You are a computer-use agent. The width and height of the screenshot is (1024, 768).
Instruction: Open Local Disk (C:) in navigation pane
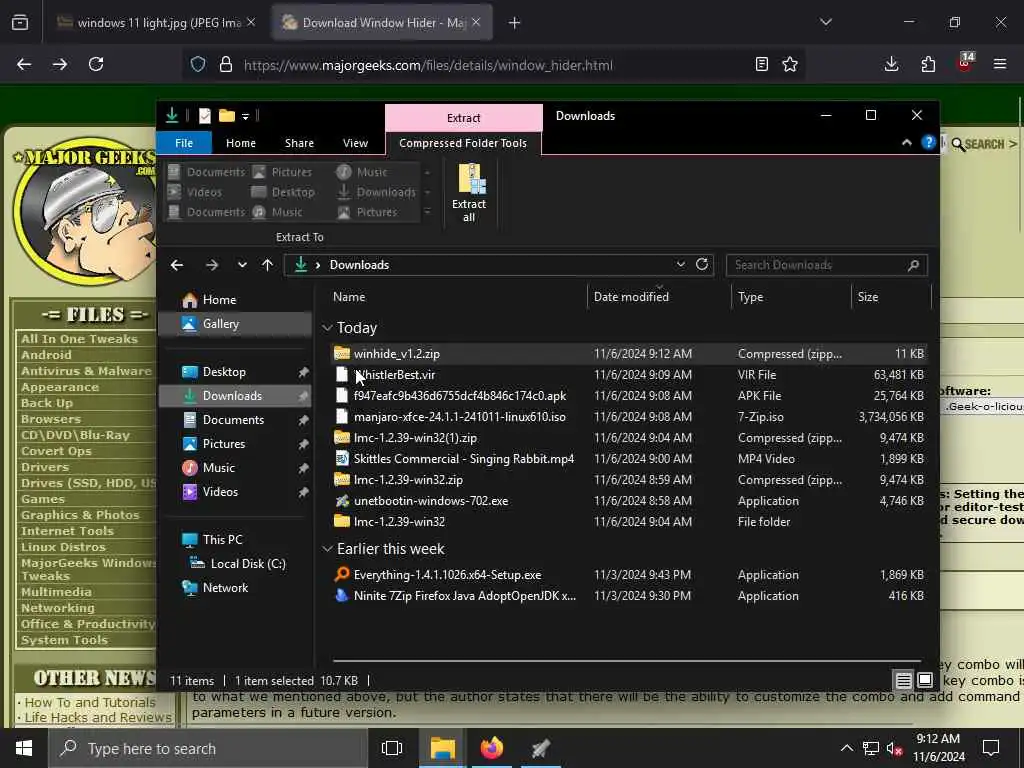[x=248, y=564]
